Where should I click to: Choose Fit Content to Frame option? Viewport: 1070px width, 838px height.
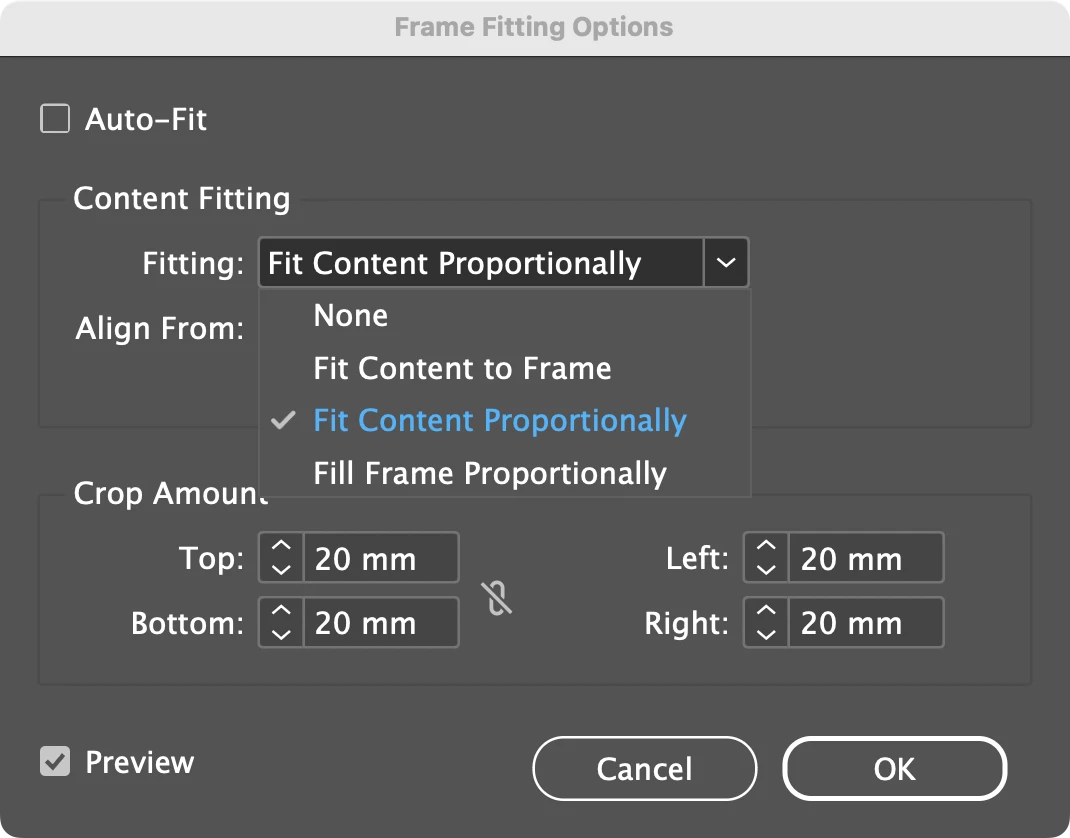click(462, 368)
